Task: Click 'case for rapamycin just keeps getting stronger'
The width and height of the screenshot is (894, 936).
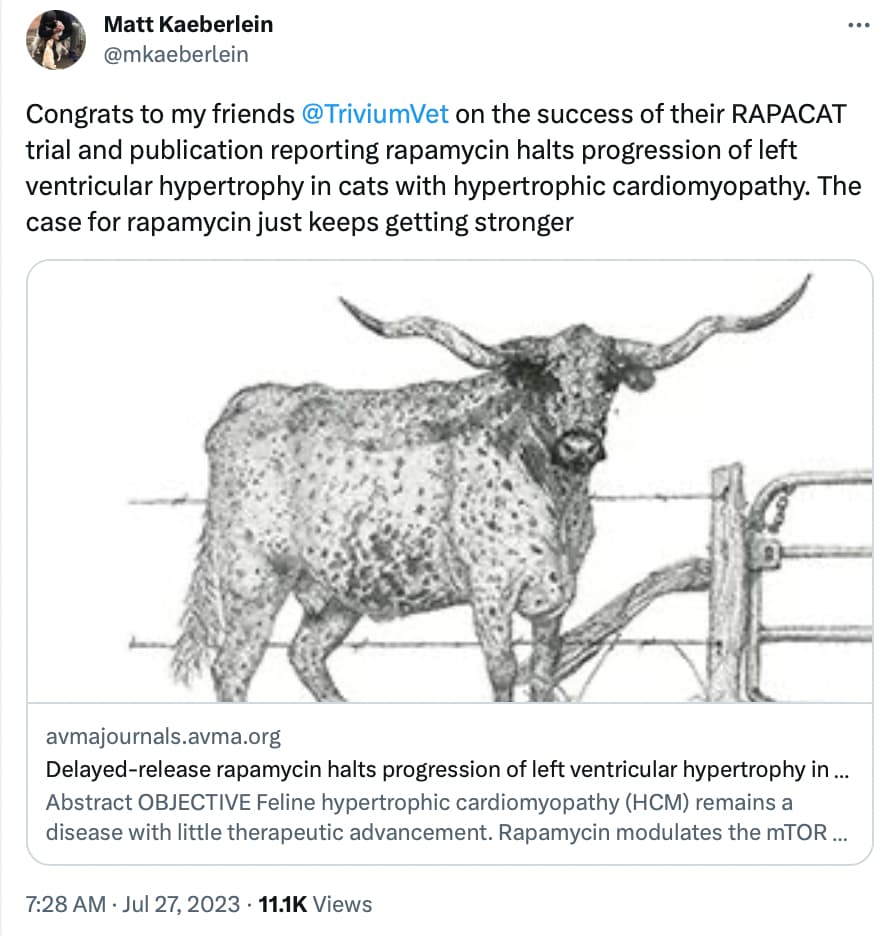Action: pos(300,222)
